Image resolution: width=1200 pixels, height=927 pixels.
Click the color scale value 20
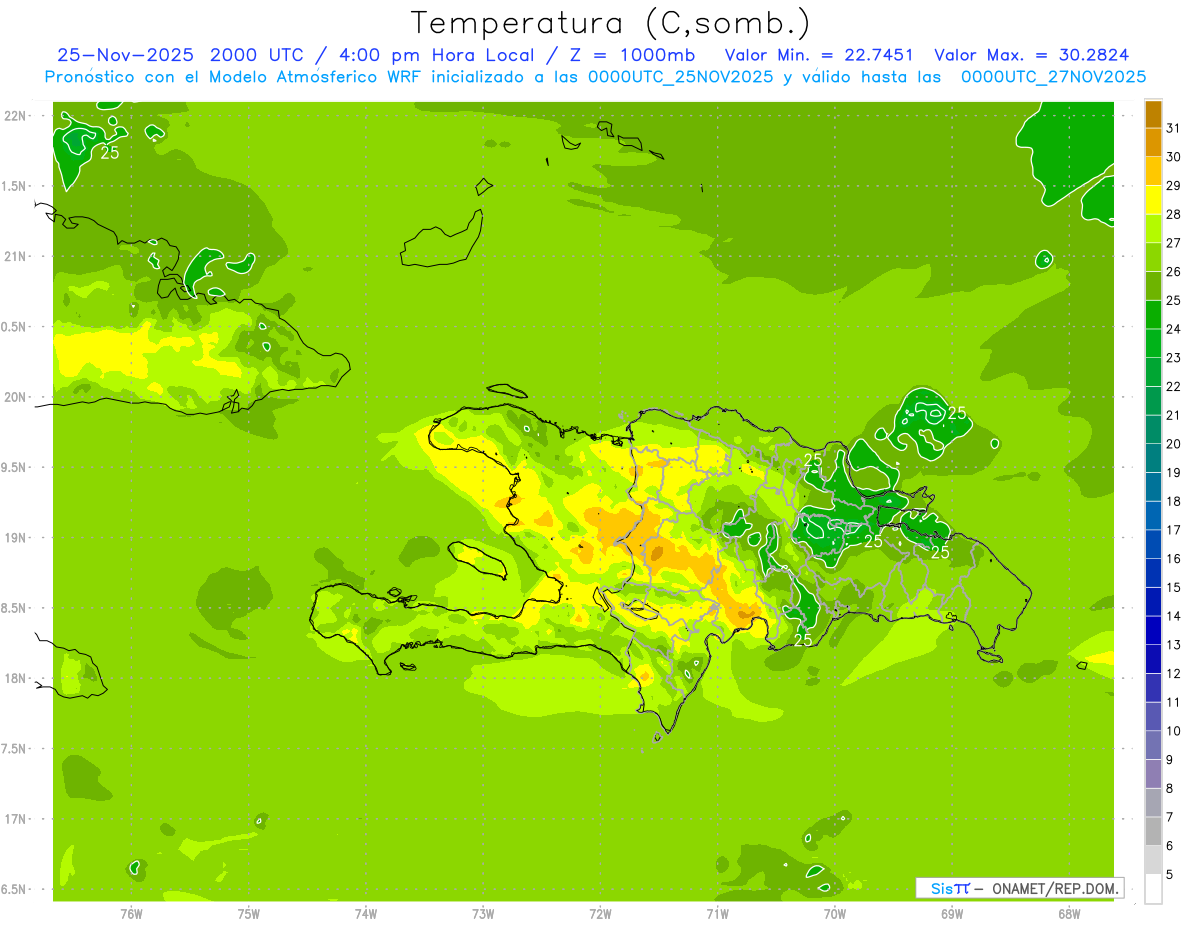(1174, 444)
